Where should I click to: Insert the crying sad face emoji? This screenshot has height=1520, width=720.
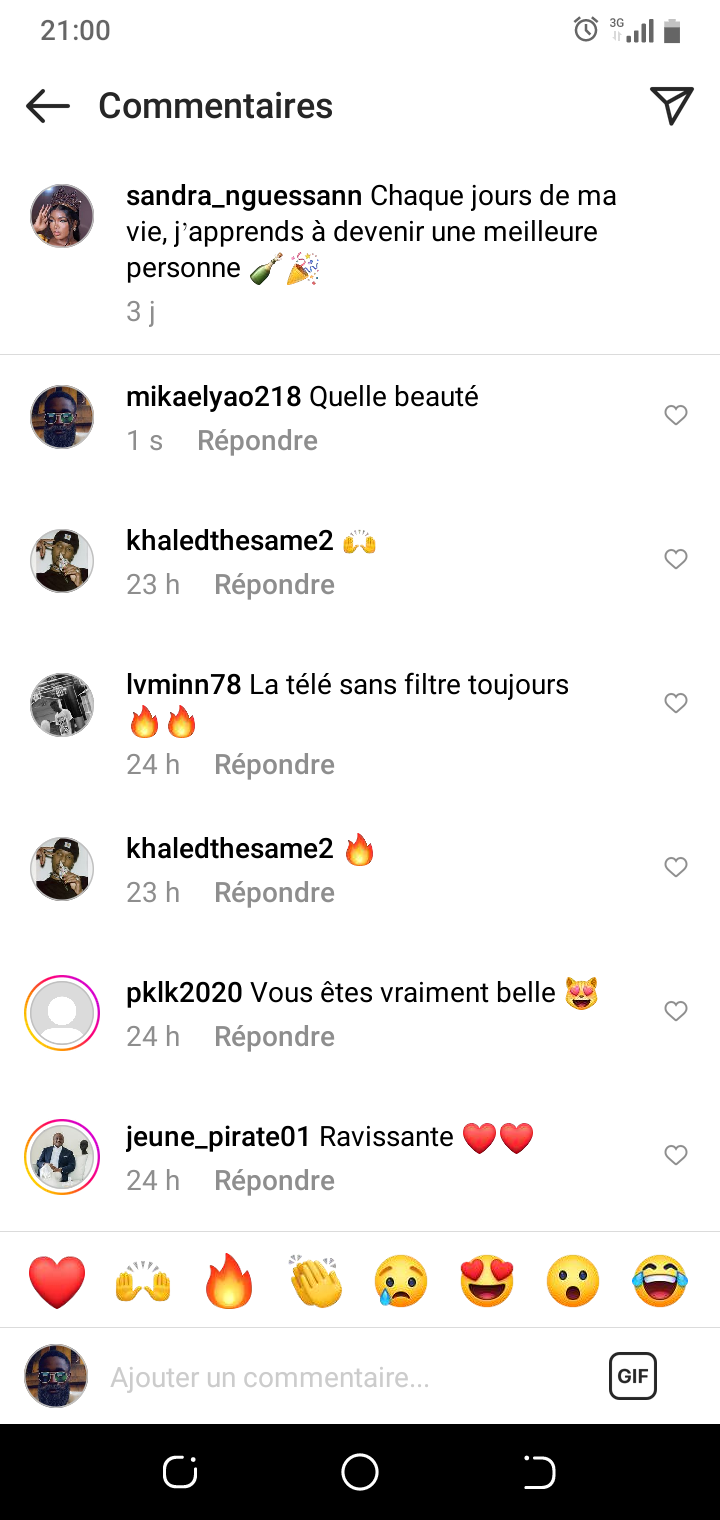point(401,1282)
